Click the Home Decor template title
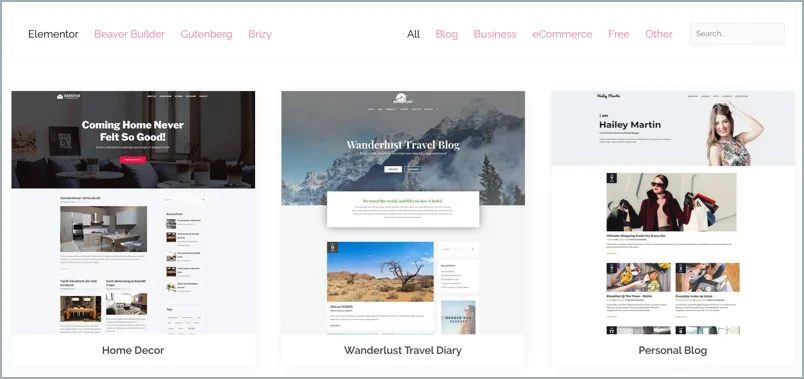 click(133, 350)
